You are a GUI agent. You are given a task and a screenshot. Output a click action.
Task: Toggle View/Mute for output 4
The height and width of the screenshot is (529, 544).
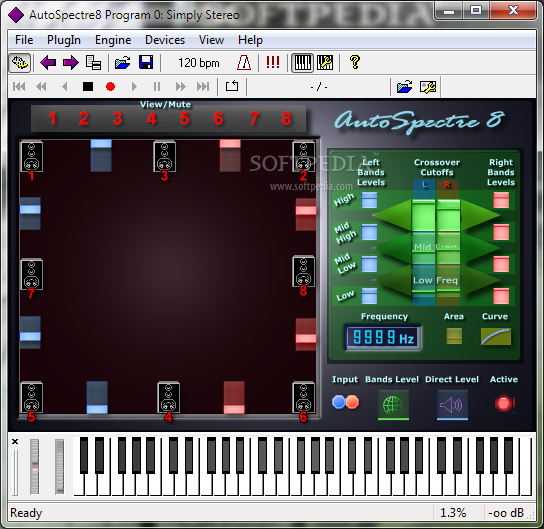151,119
